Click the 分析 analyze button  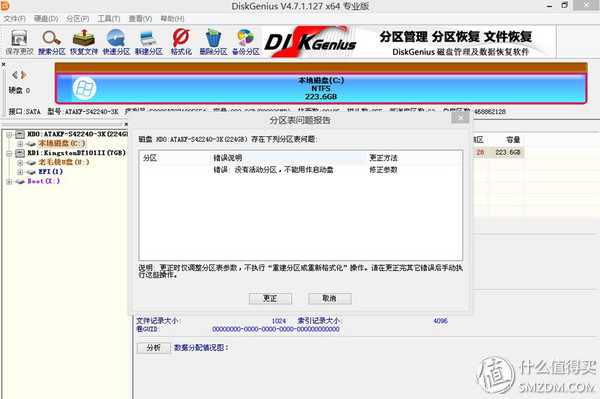coord(153,348)
